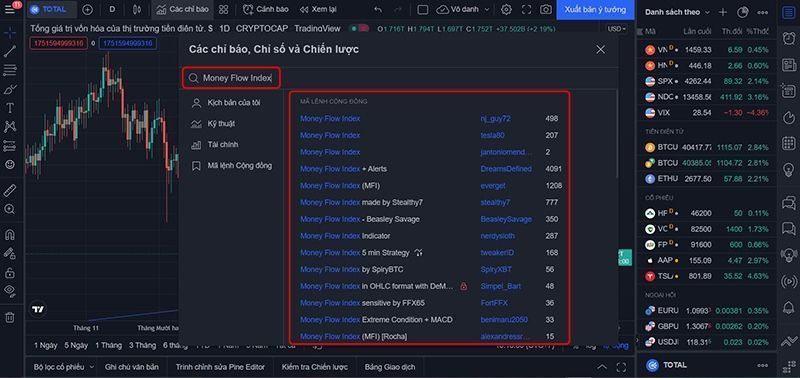Click the Money Flow Index search field
This screenshot has height=378, width=800.
coord(232,78)
